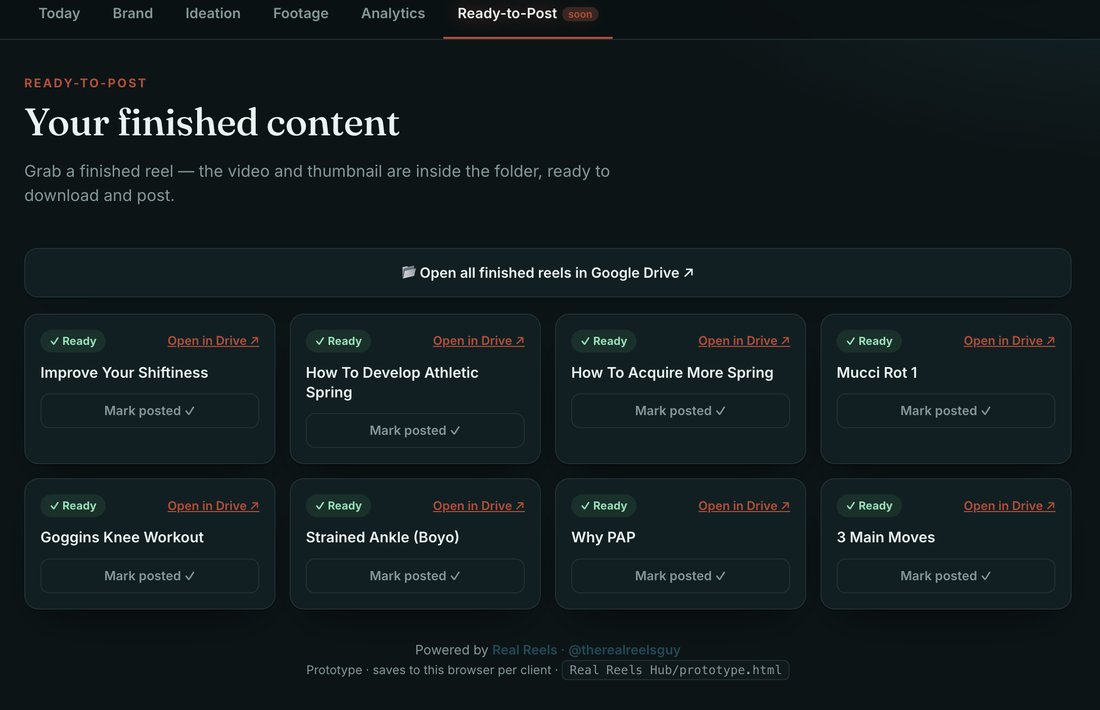
Task: Open How To Acquire More Spring in Drive
Action: 744,341
